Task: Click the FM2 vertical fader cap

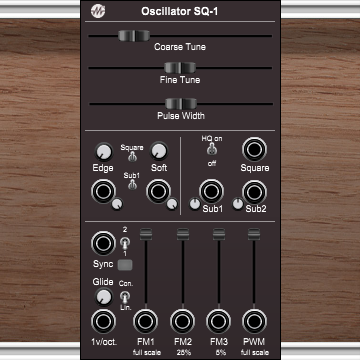Action: (x=183, y=234)
